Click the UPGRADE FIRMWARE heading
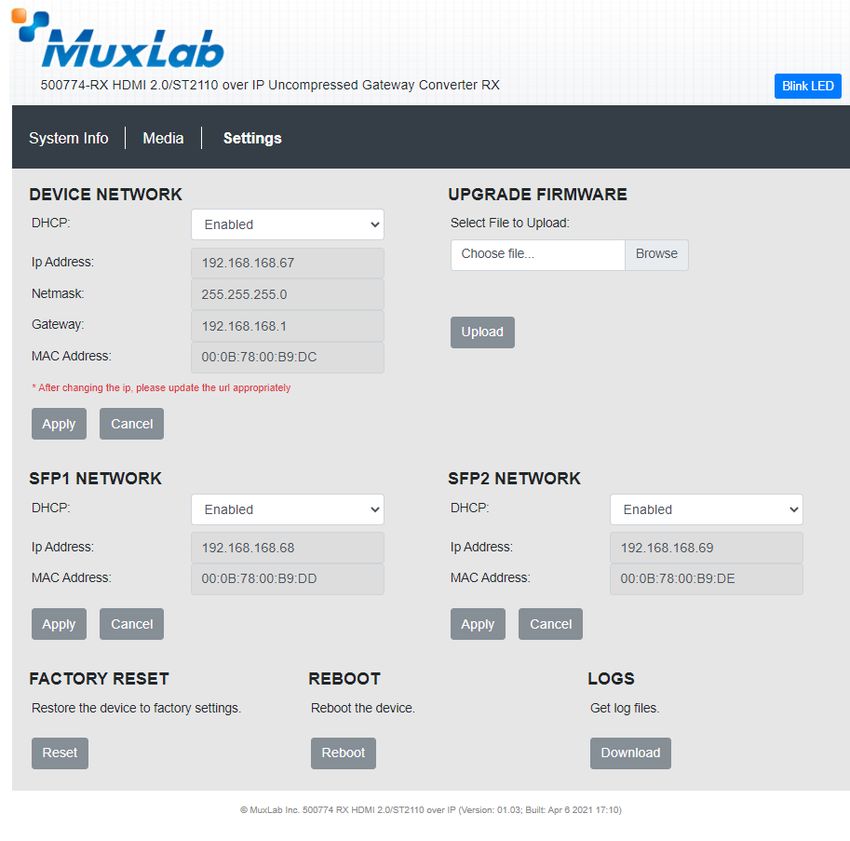This screenshot has height=841, width=850. pos(538,195)
